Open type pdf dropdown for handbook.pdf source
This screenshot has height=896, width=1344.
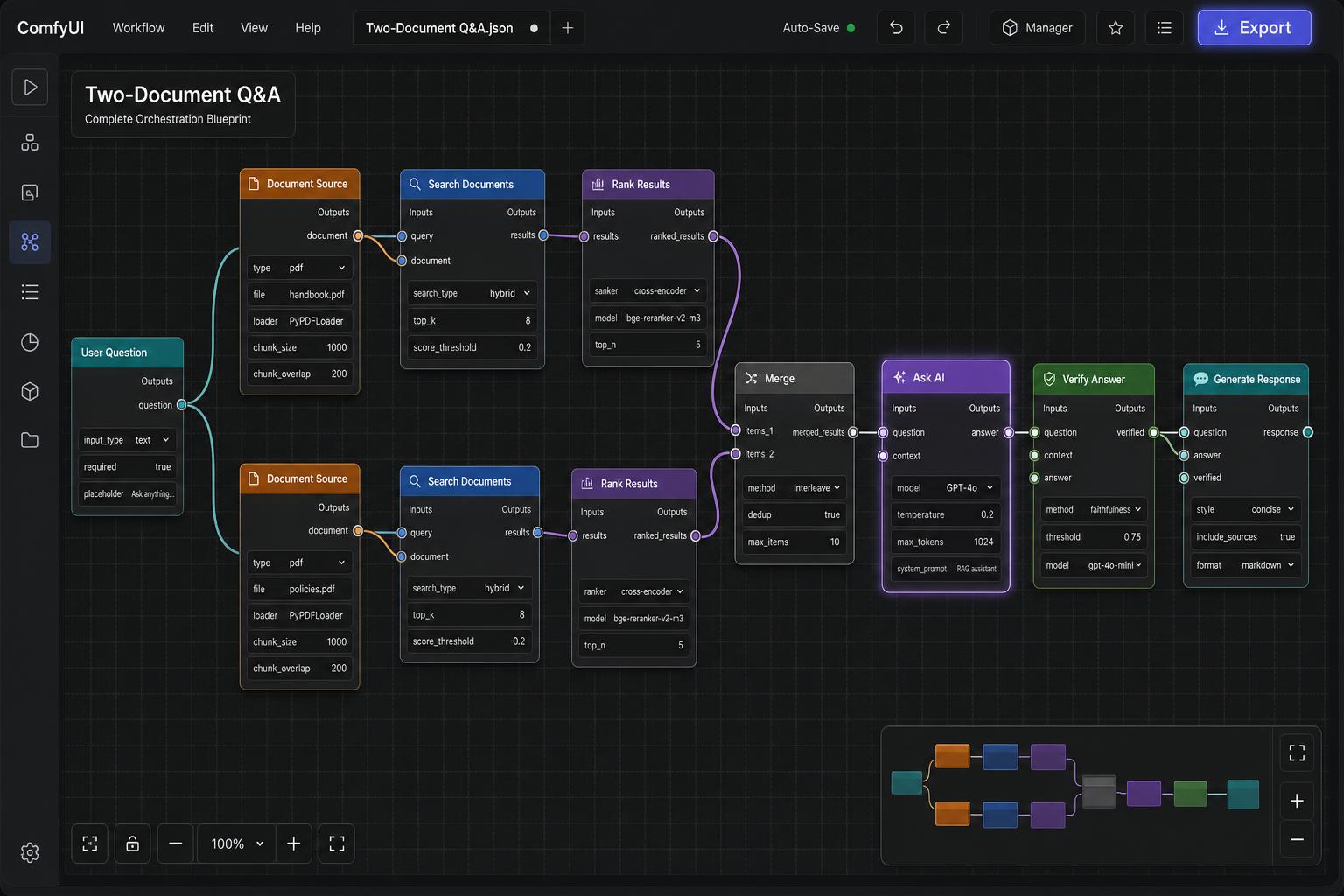pyautogui.click(x=299, y=268)
